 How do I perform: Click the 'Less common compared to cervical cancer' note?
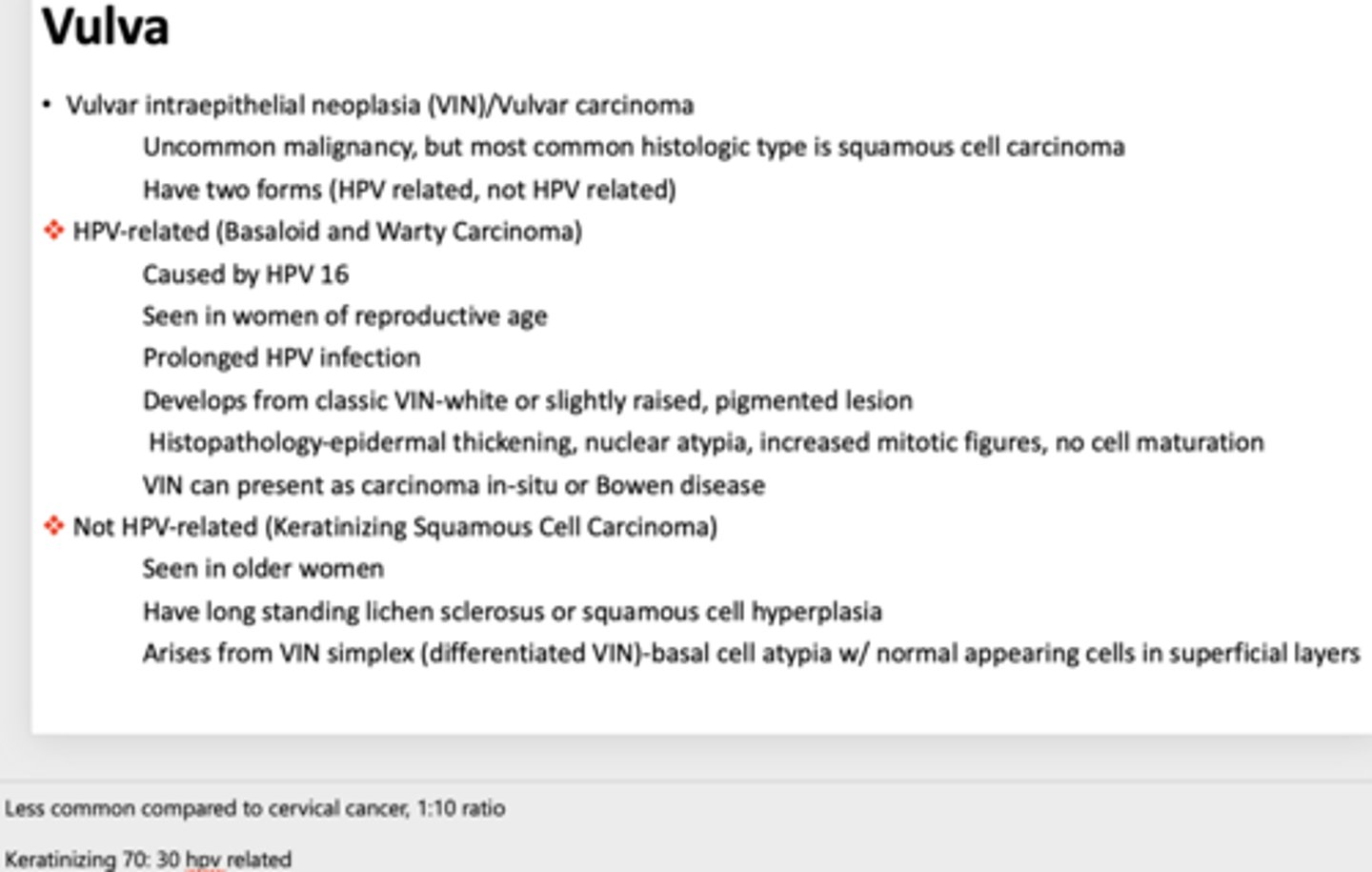tap(254, 808)
